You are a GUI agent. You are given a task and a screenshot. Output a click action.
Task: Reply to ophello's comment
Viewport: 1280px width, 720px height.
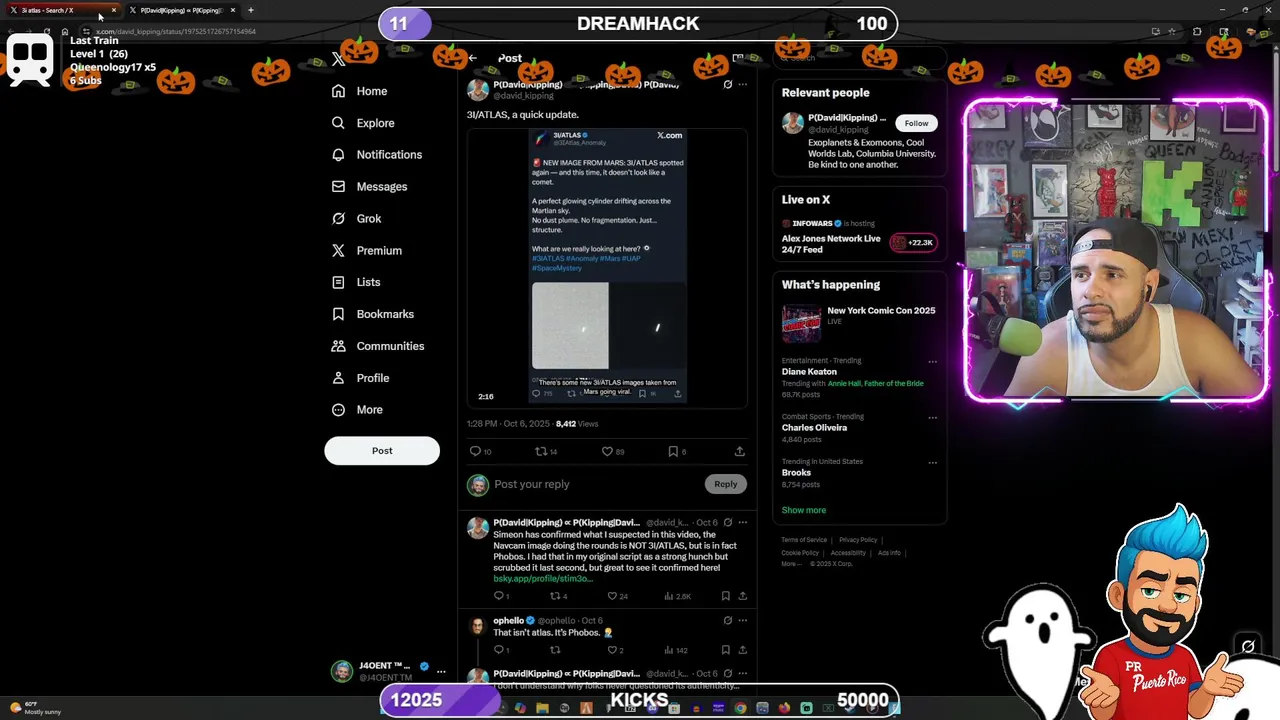499,650
